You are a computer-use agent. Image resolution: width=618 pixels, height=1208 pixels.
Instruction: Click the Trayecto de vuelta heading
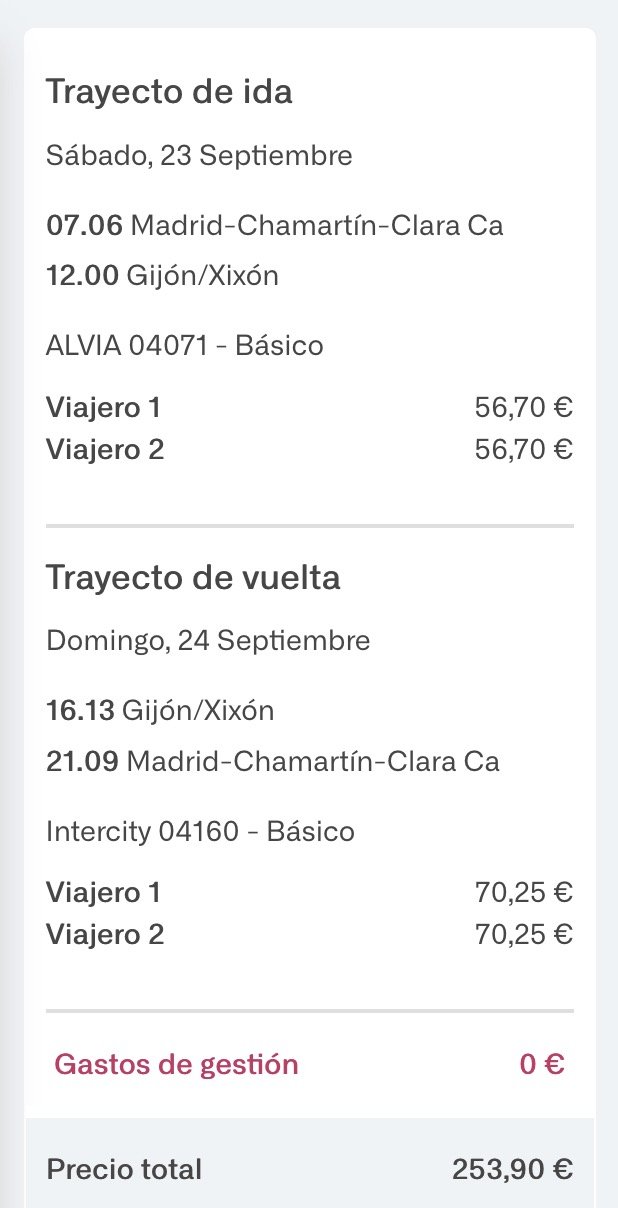(193, 578)
